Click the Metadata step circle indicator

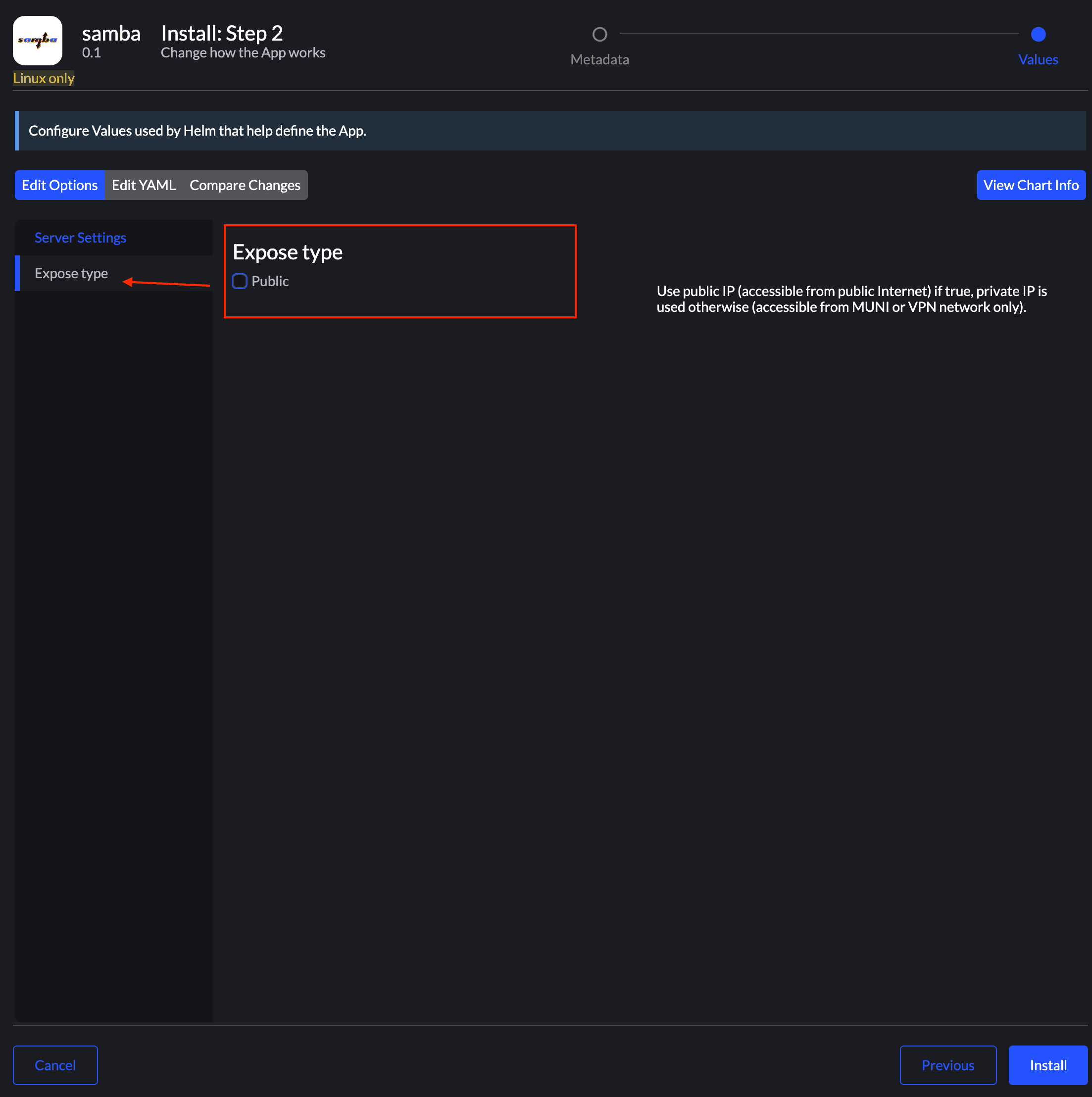(599, 35)
